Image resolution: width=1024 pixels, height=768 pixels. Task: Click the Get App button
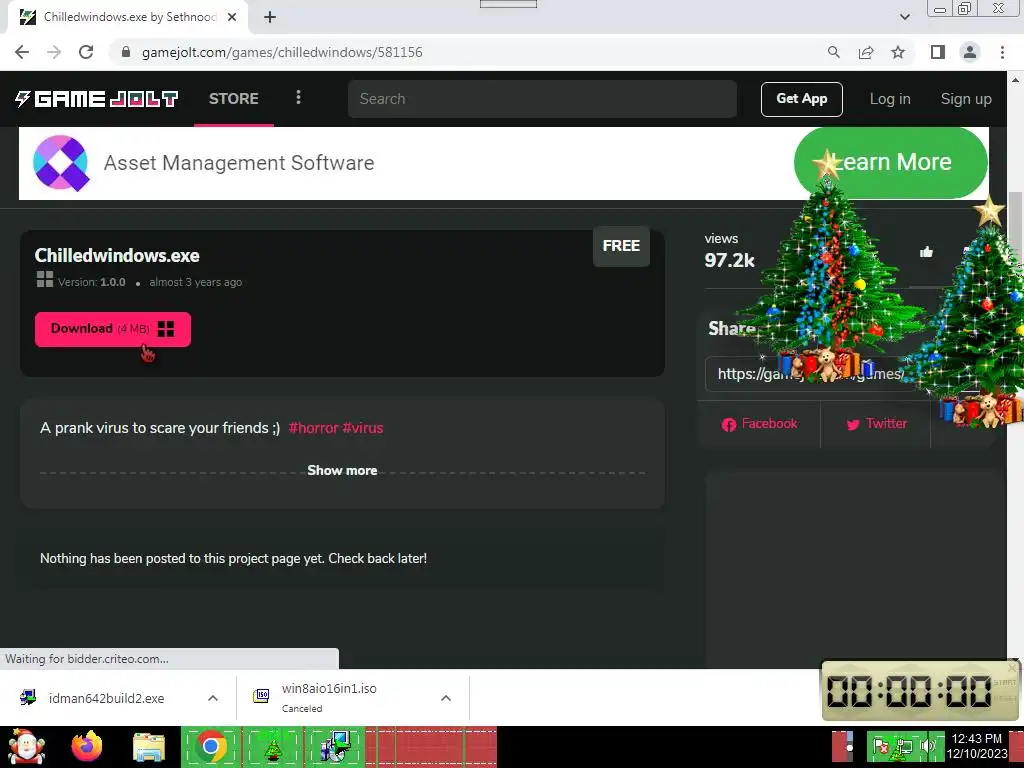801,99
